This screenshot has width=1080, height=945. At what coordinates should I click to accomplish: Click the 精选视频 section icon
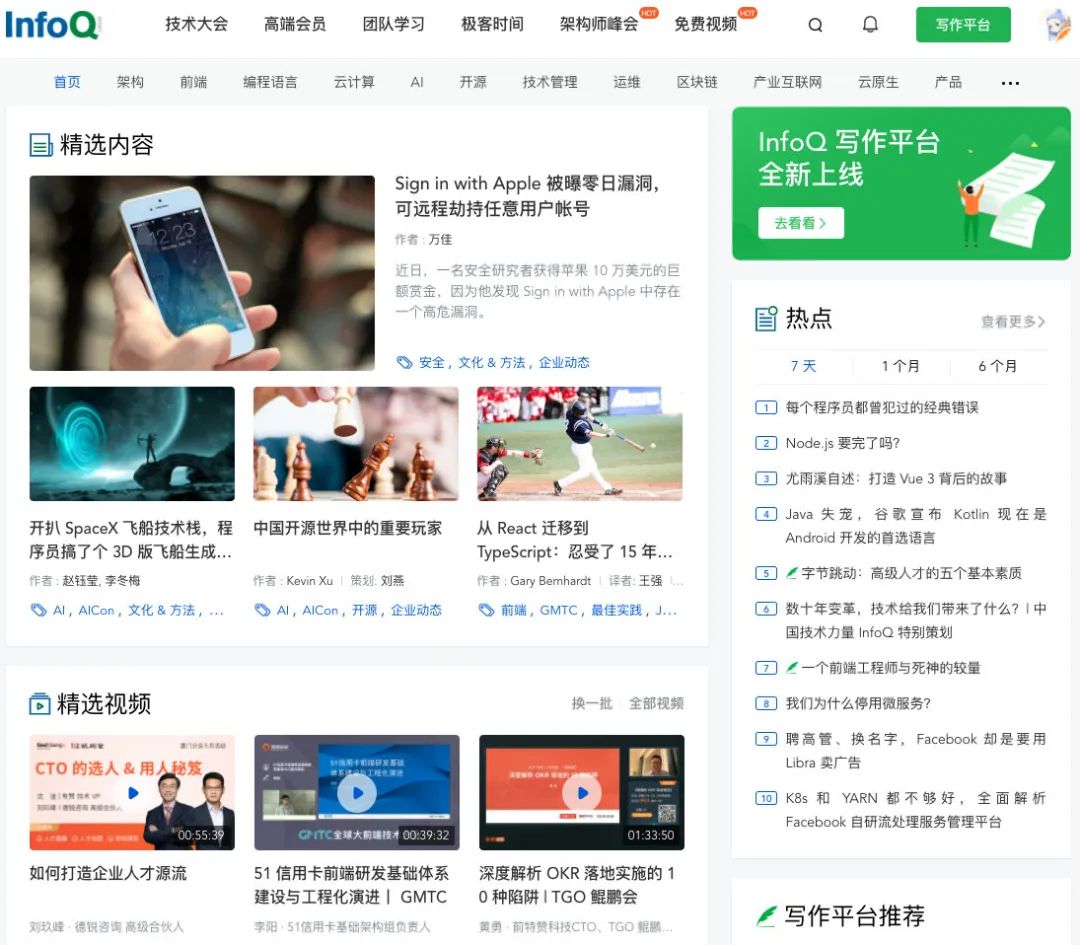point(39,704)
